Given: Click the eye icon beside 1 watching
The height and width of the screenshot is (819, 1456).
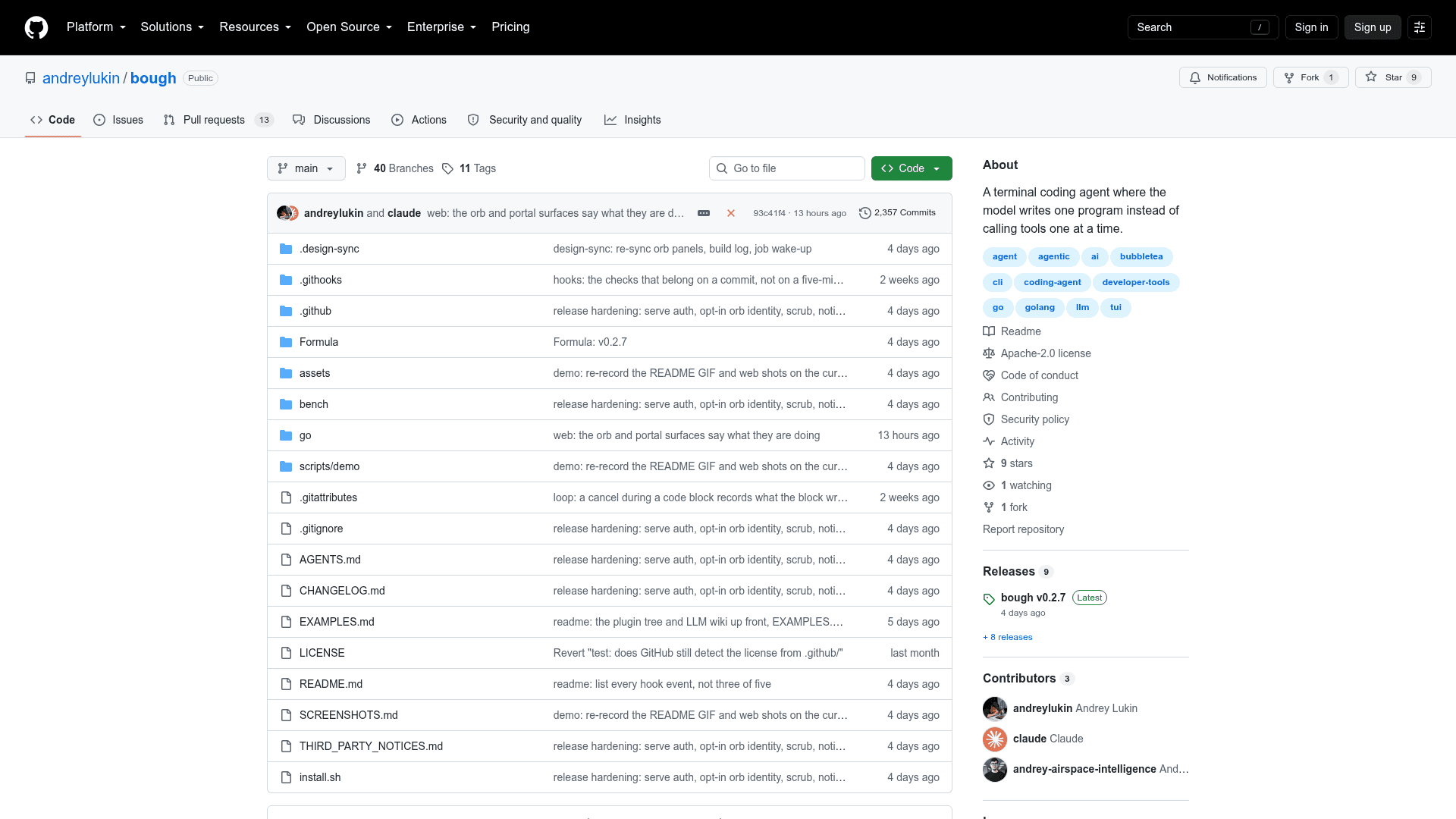Looking at the screenshot, I should (989, 485).
